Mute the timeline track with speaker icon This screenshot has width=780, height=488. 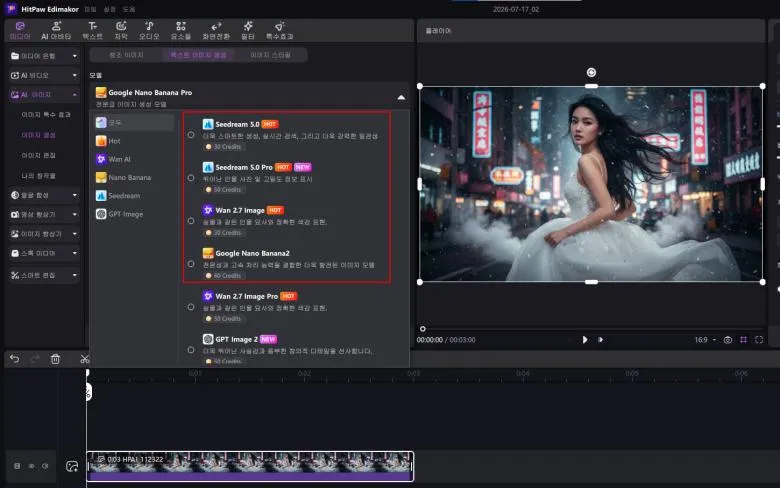pos(45,466)
